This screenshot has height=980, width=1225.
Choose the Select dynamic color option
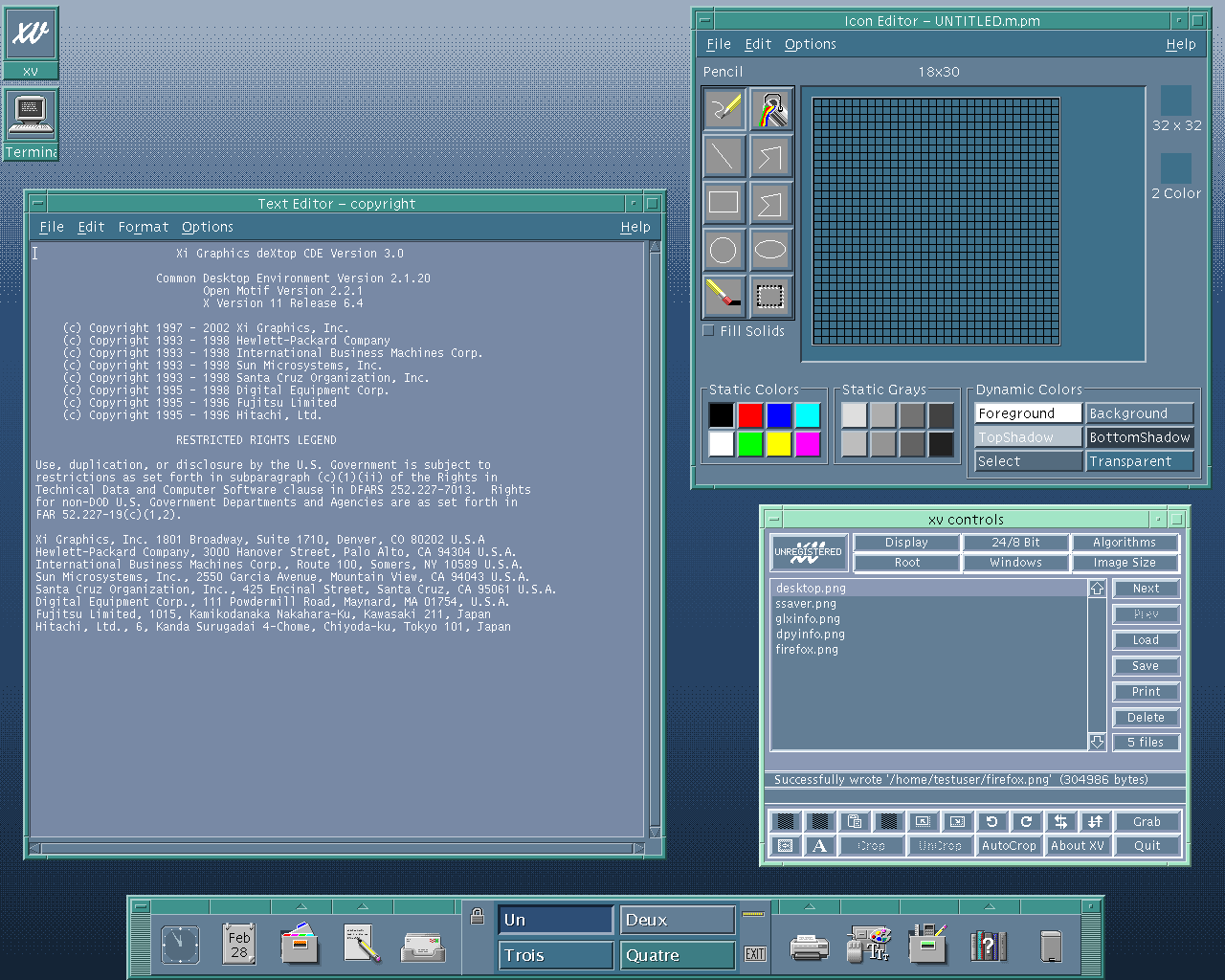point(1028,461)
